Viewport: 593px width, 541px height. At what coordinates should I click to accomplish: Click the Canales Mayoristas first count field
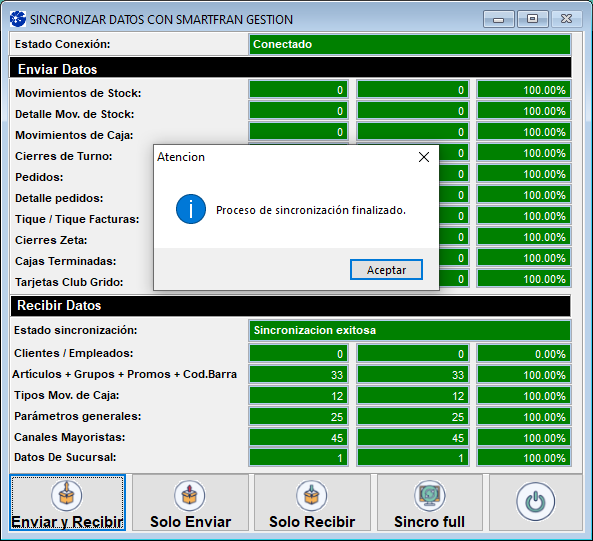pos(298,438)
